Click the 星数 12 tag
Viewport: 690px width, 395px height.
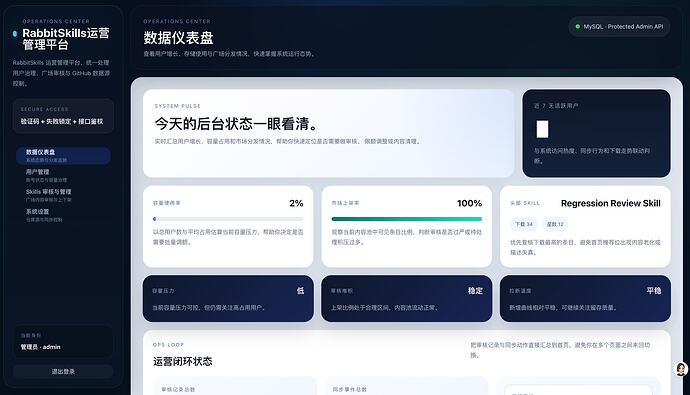click(x=555, y=224)
